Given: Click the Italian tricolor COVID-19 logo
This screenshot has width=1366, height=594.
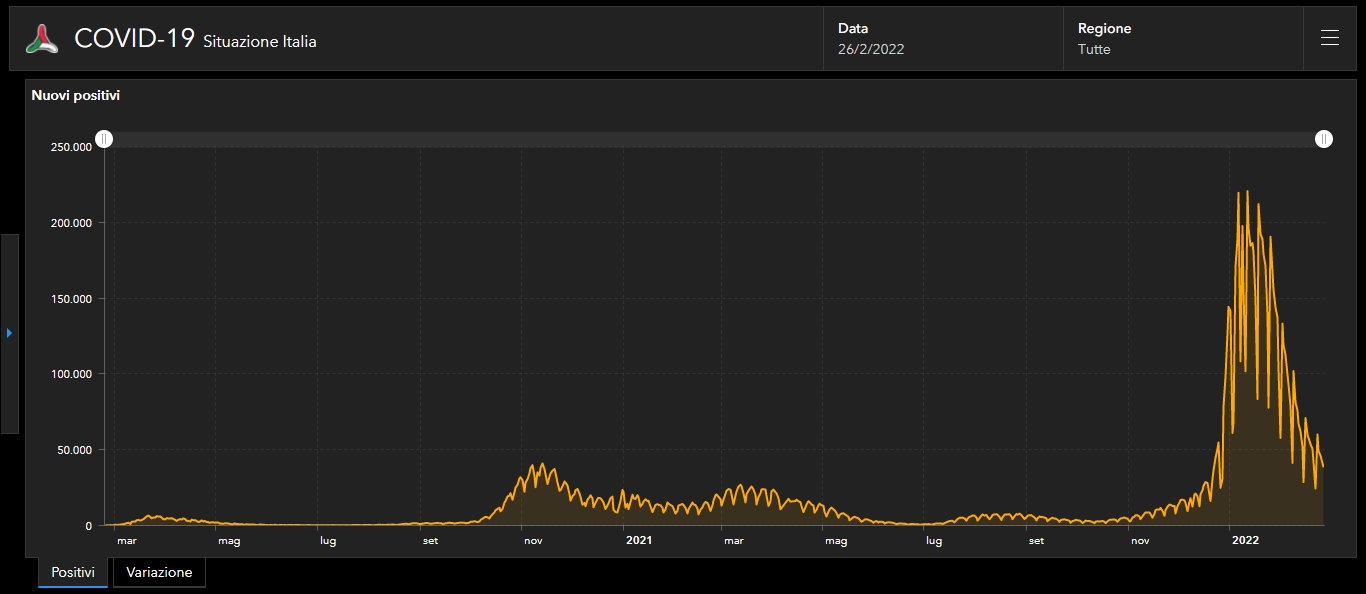Looking at the screenshot, I should click(42, 39).
